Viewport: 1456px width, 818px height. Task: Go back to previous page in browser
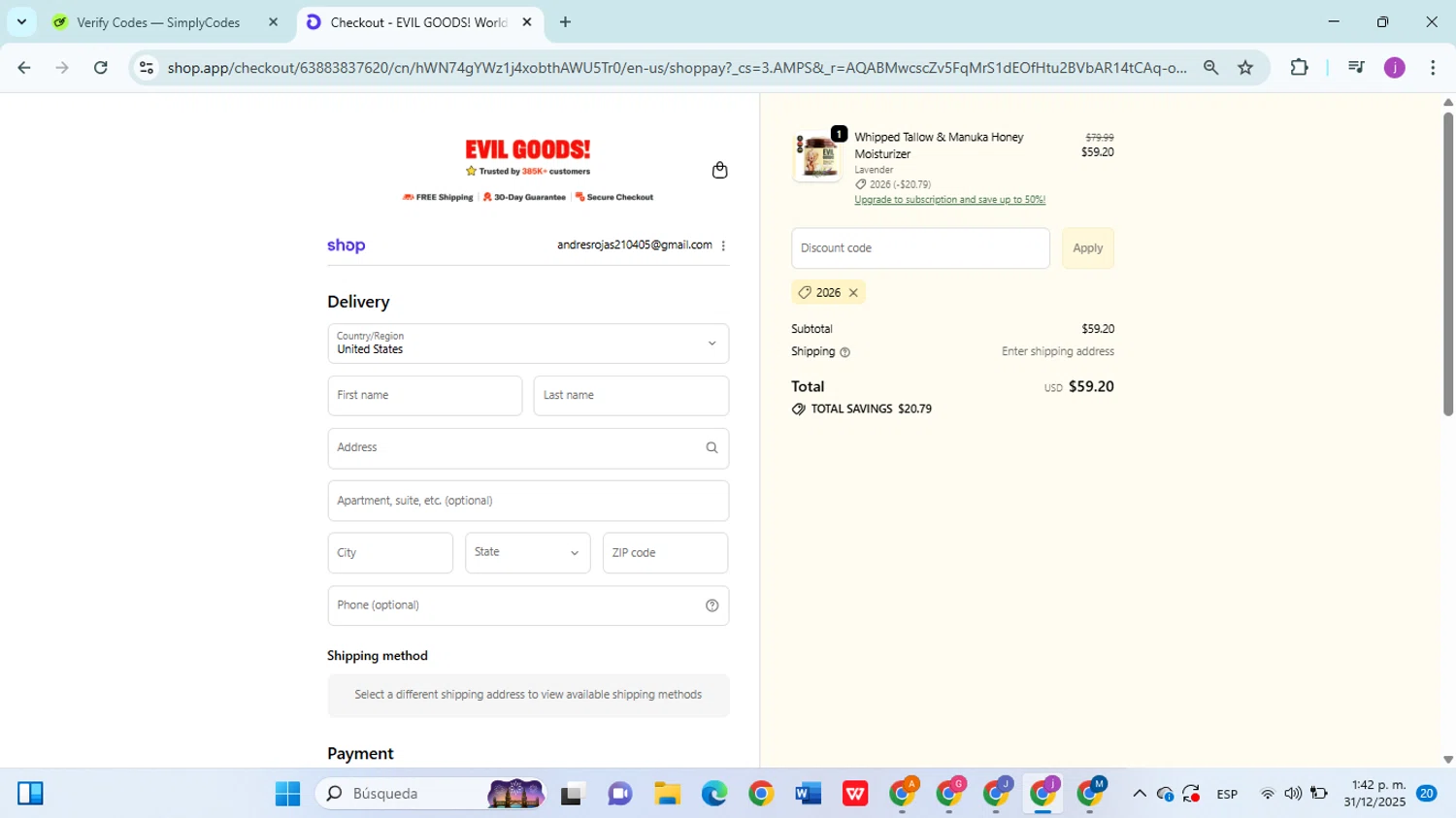tap(24, 67)
